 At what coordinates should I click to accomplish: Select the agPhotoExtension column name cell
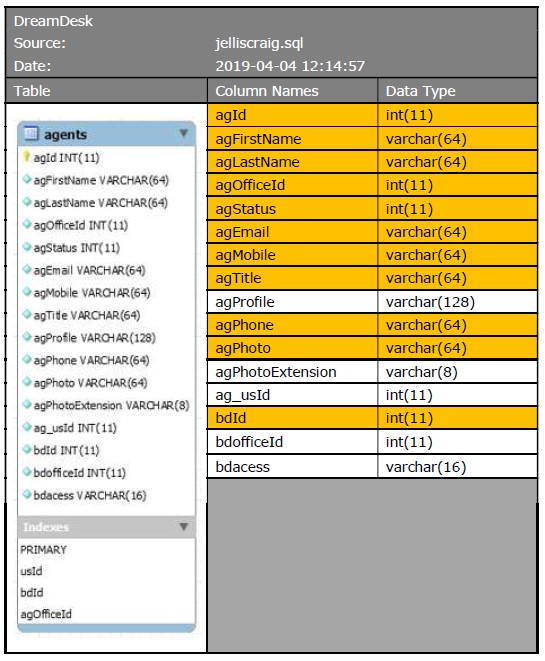point(293,372)
